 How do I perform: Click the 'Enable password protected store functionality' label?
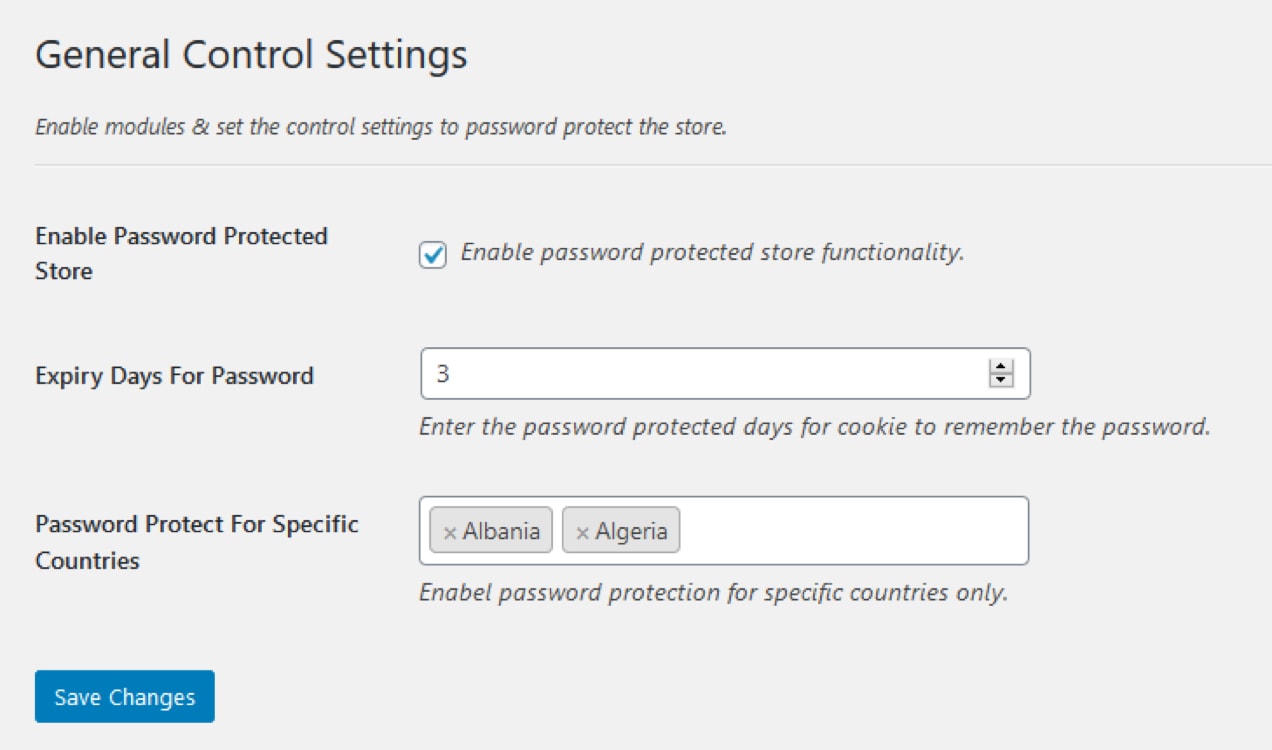tap(711, 253)
